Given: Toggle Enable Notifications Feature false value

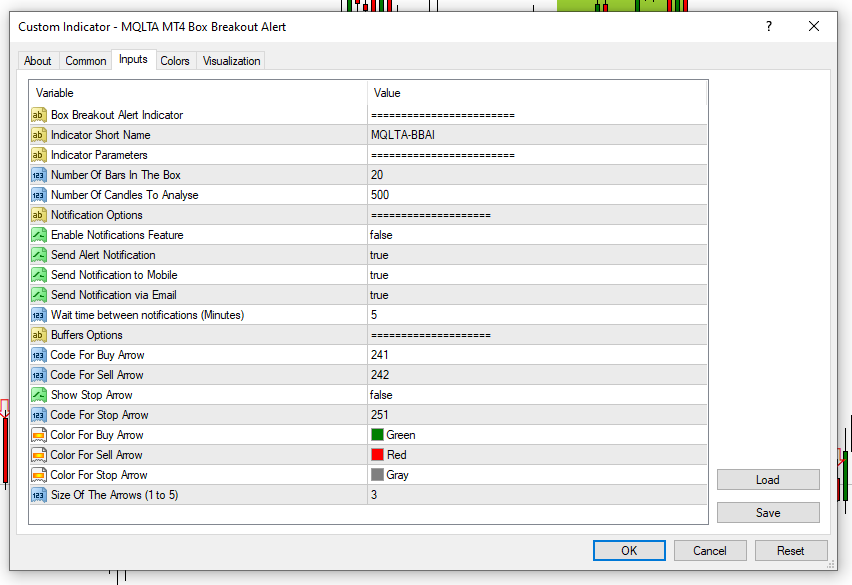Looking at the screenshot, I should [x=381, y=235].
